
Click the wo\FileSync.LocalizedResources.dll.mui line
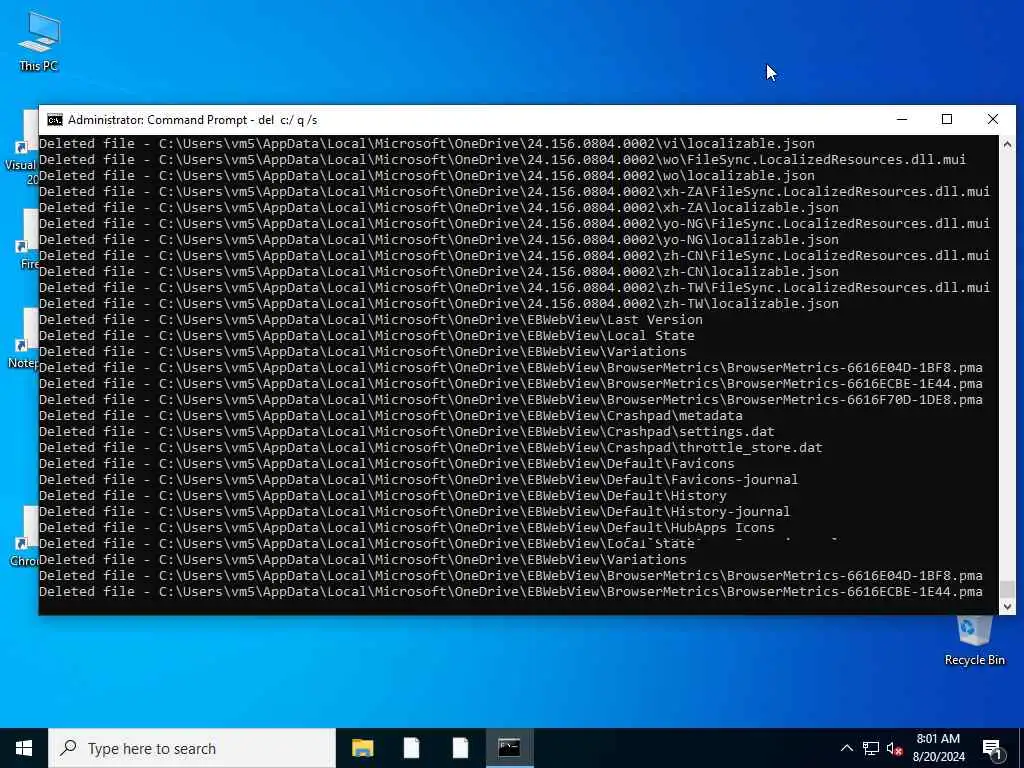pos(502,159)
